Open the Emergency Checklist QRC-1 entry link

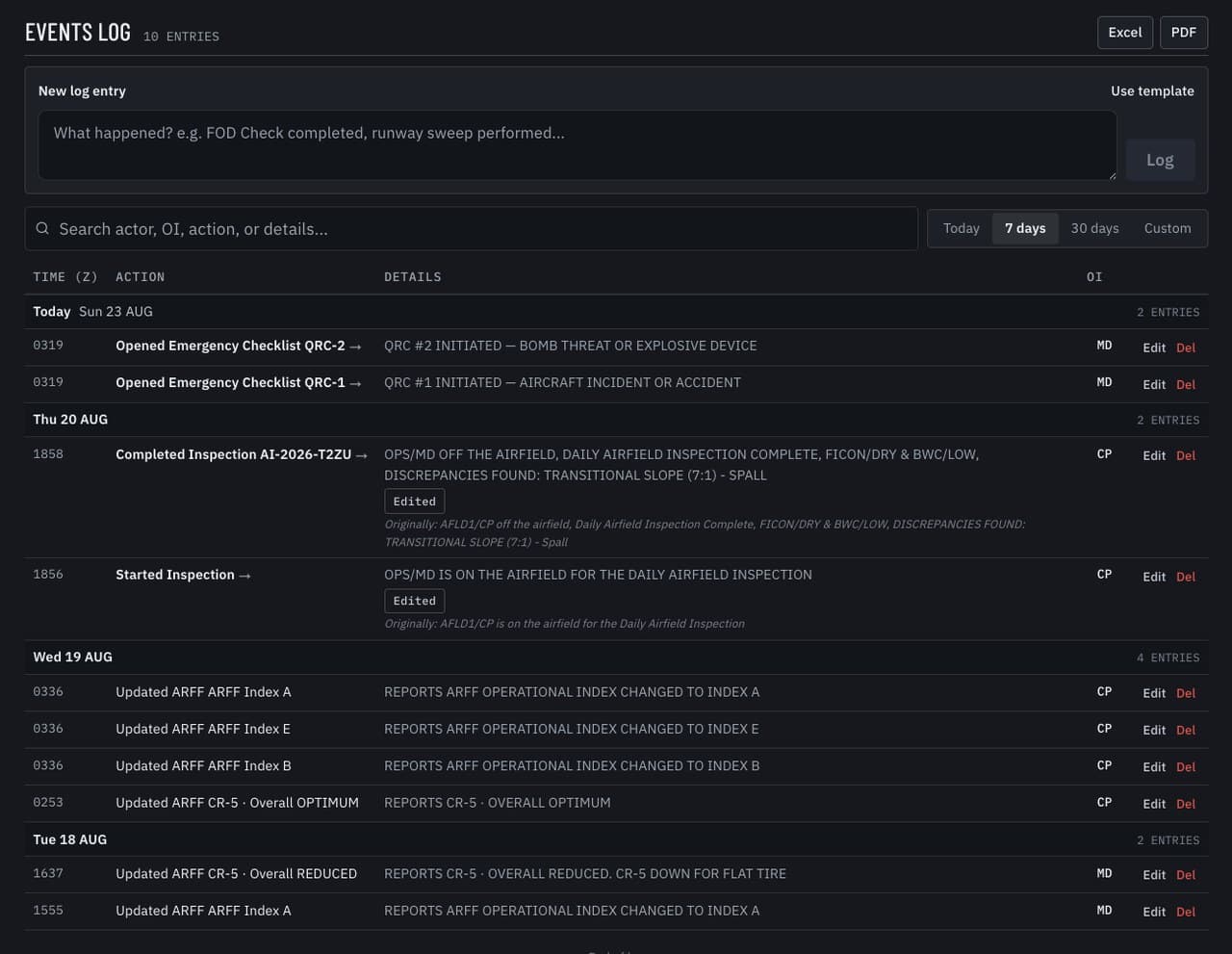click(x=239, y=382)
